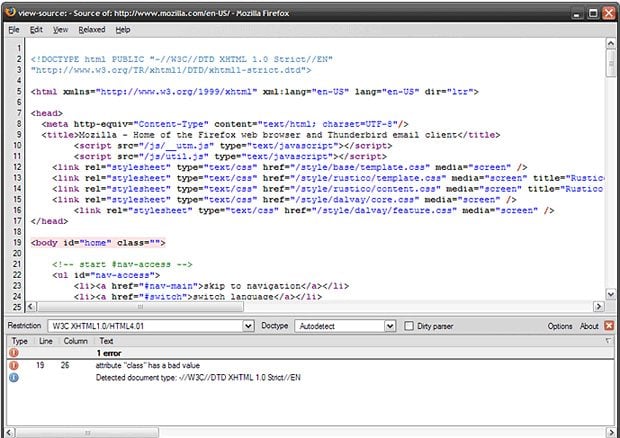This screenshot has width=620, height=438.
Task: Click the Firefox icon in the title bar
Action: [10, 11]
